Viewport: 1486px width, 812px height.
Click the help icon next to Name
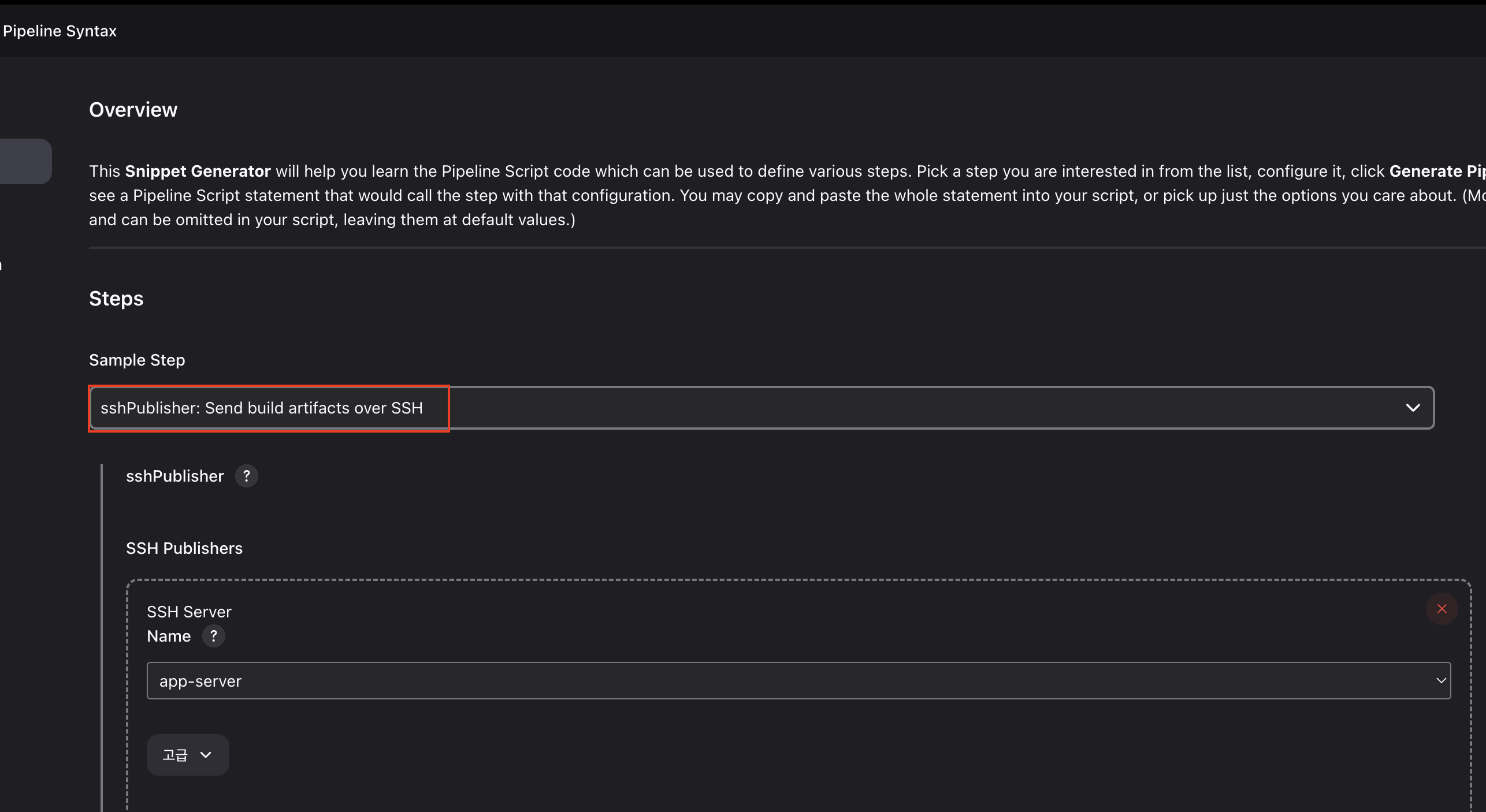(213, 636)
